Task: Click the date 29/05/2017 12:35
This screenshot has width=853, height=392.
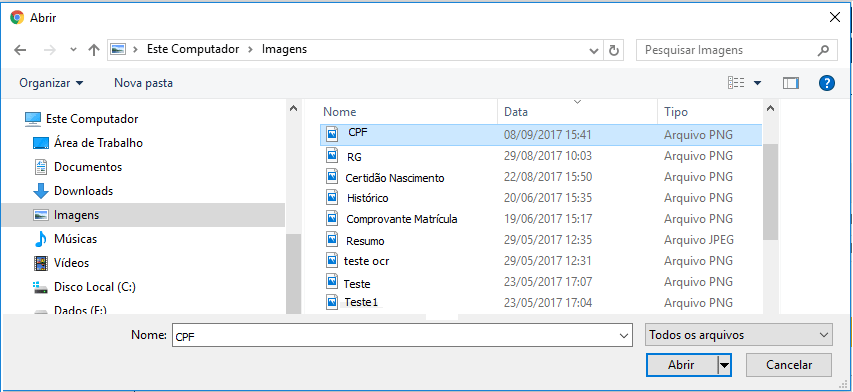Action: 548,240
